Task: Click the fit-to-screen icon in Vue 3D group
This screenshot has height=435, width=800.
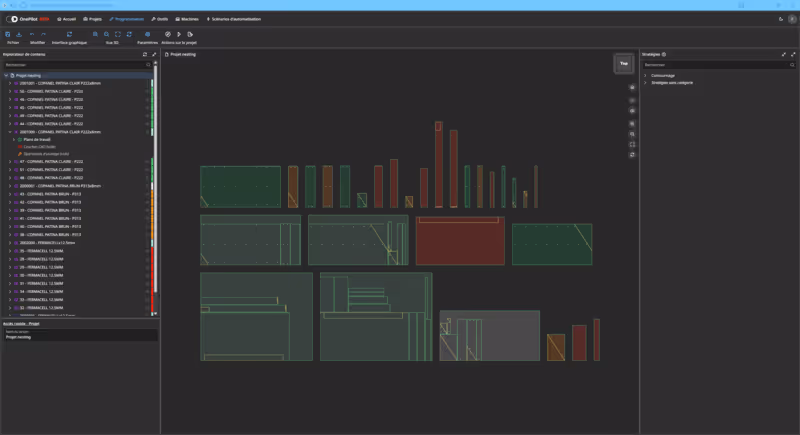Action: pos(118,34)
